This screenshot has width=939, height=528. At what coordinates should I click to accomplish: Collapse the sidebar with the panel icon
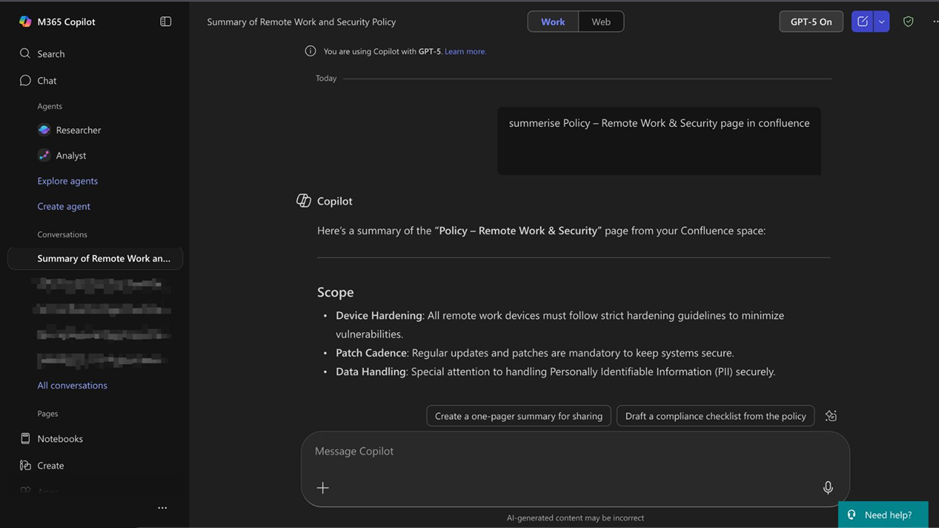point(166,22)
